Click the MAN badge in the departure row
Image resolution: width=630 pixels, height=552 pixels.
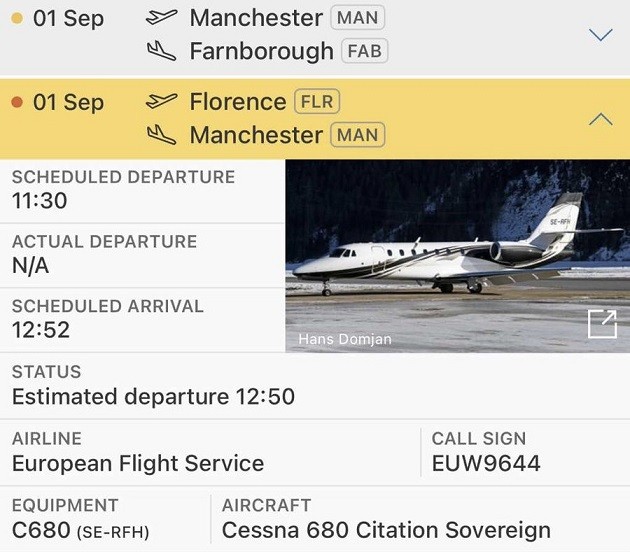357,17
